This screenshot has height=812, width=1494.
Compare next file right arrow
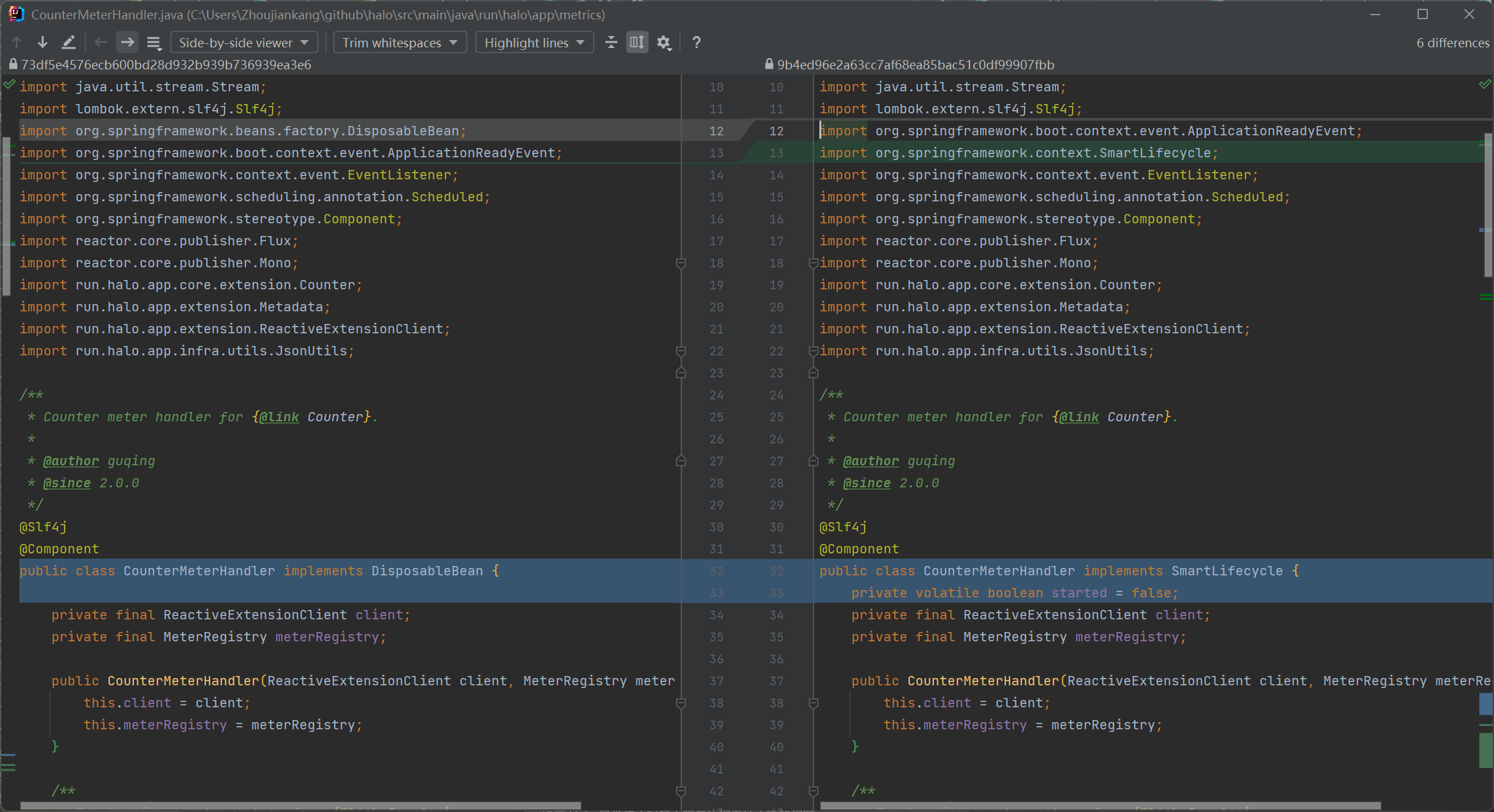pyautogui.click(x=127, y=43)
